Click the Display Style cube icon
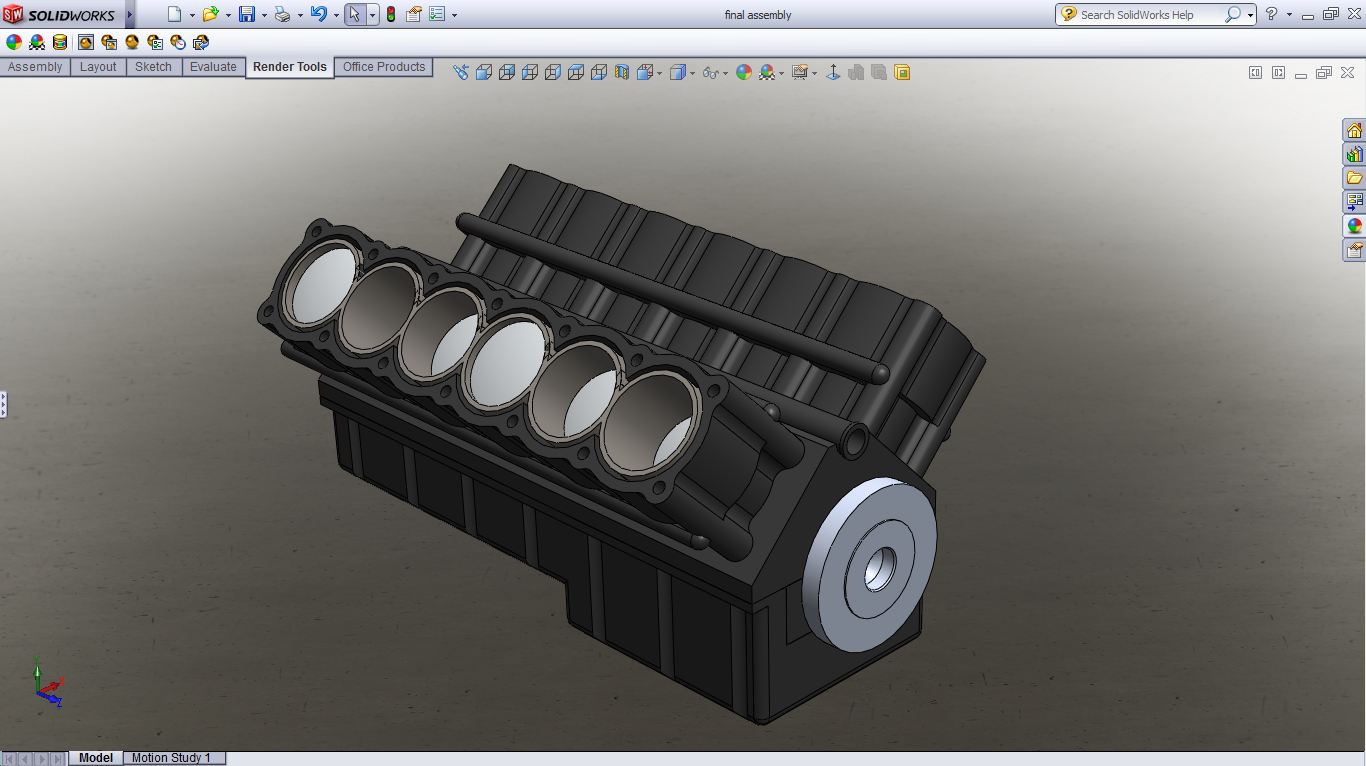 (678, 72)
